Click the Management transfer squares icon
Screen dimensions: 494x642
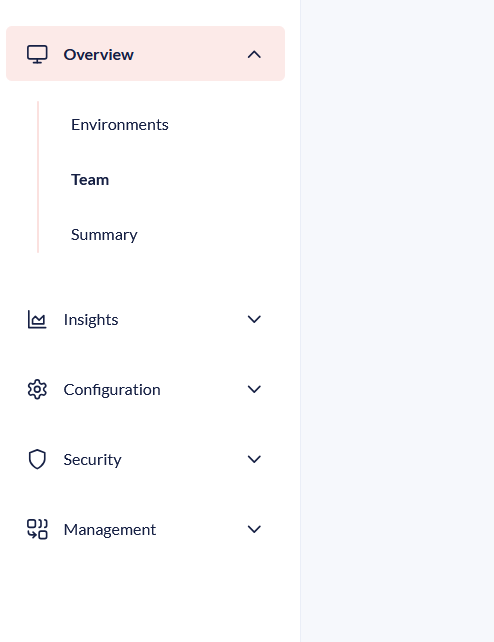point(37,529)
